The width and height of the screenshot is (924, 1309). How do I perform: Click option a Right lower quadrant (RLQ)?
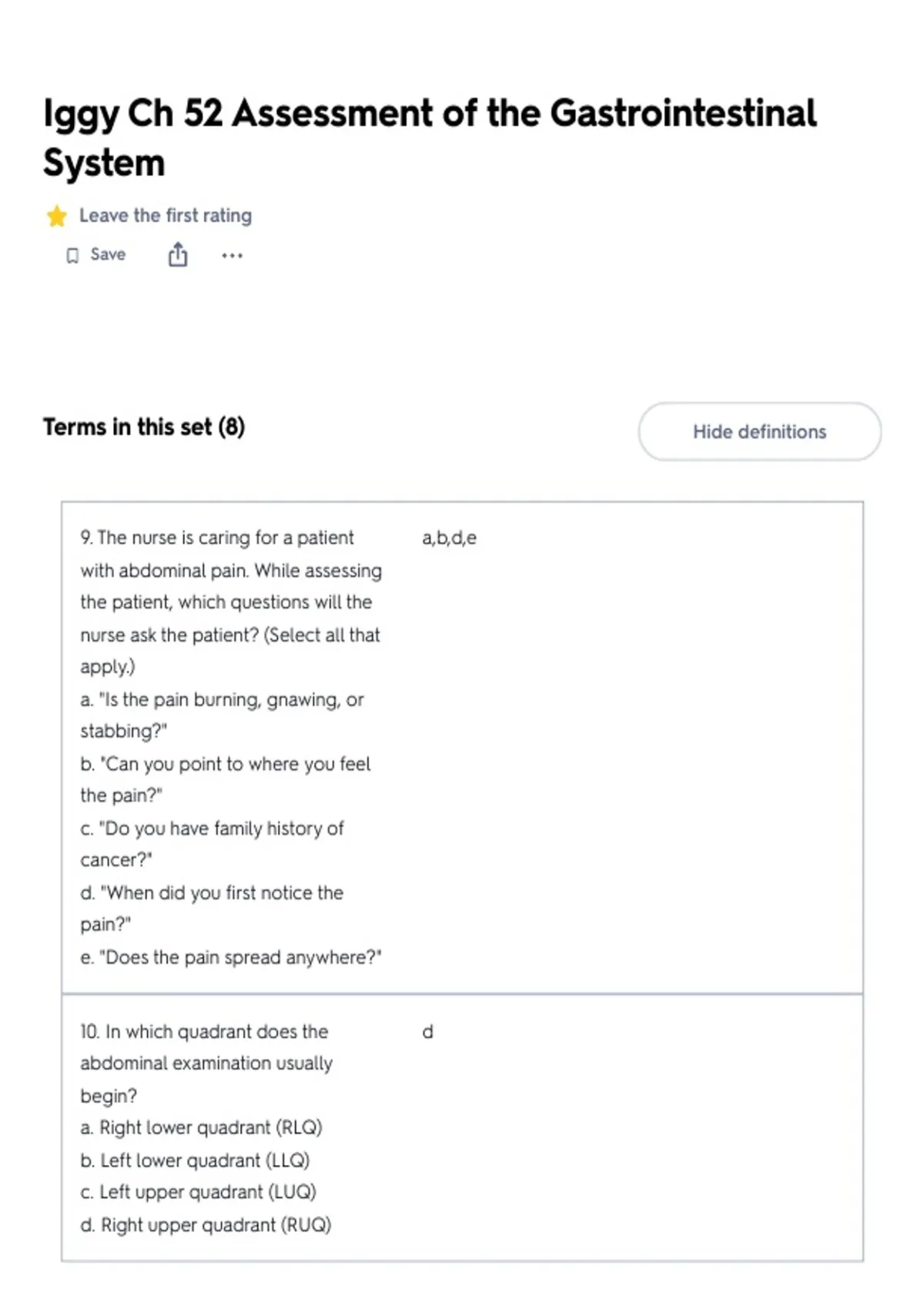(x=201, y=1128)
